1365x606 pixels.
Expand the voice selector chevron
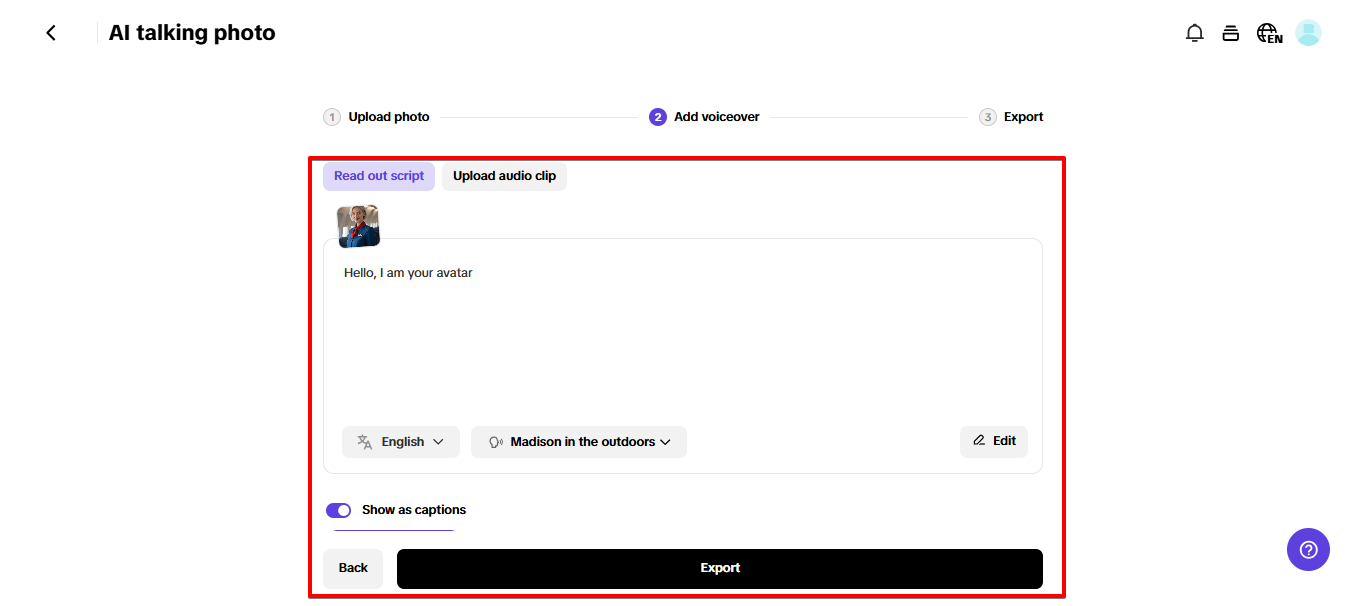click(x=662, y=441)
